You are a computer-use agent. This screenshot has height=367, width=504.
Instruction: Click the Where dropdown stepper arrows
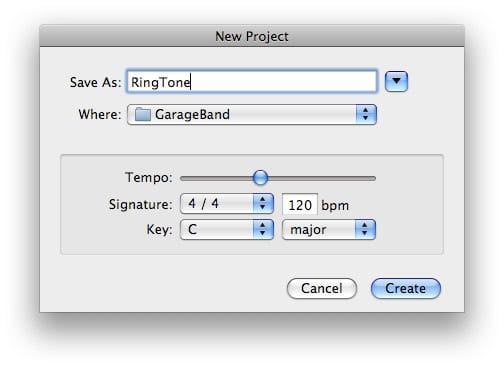click(366, 115)
